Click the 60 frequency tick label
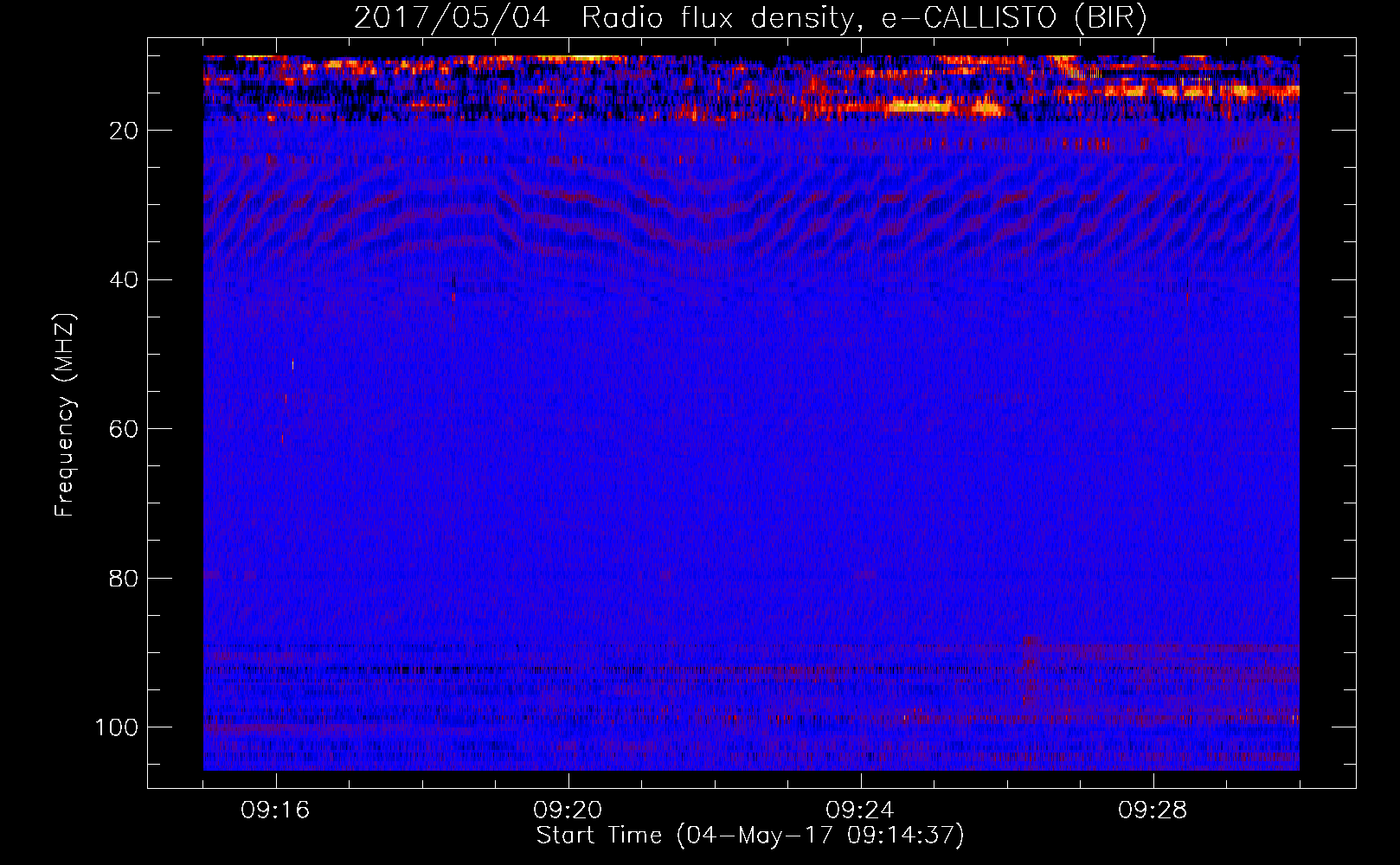 [124, 429]
